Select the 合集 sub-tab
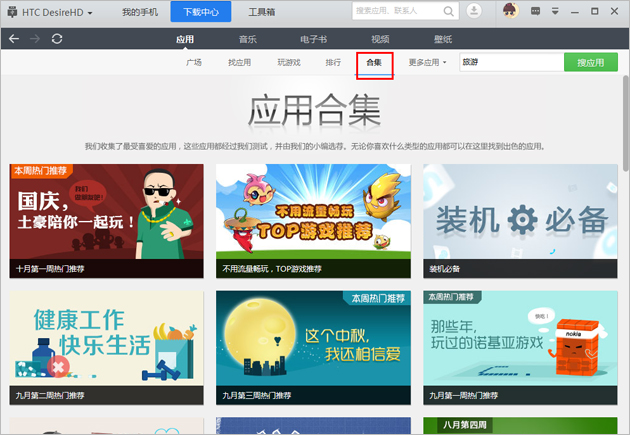Viewport: 630px width, 435px height. 374,62
